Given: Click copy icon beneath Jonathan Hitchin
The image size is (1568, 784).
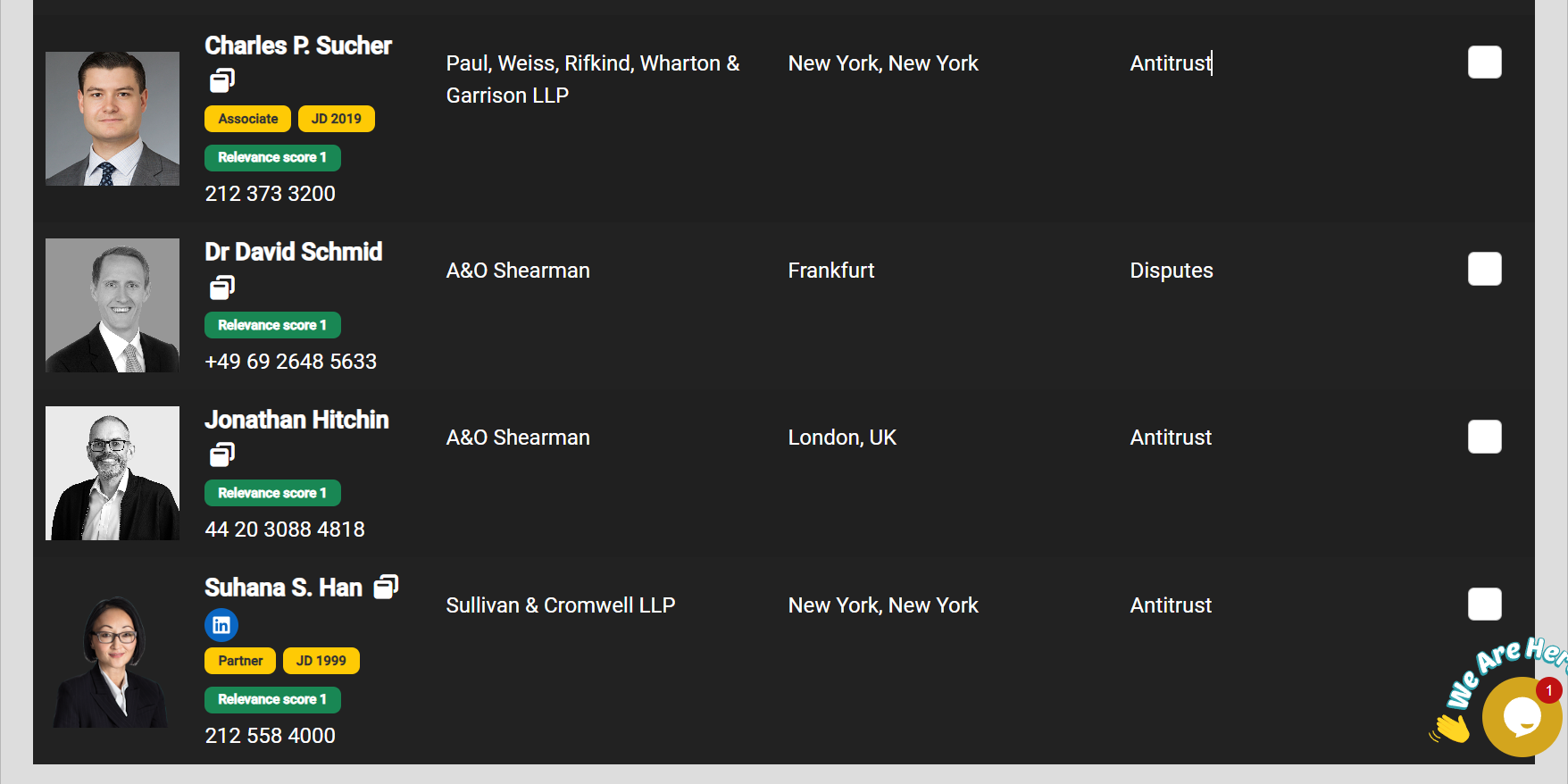Looking at the screenshot, I should click(x=222, y=455).
